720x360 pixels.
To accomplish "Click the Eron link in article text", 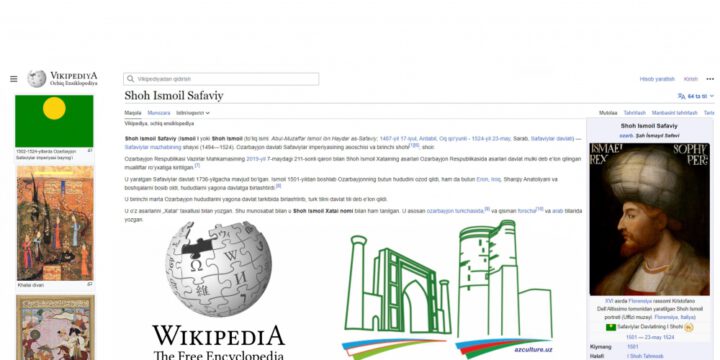I will click(482, 180).
